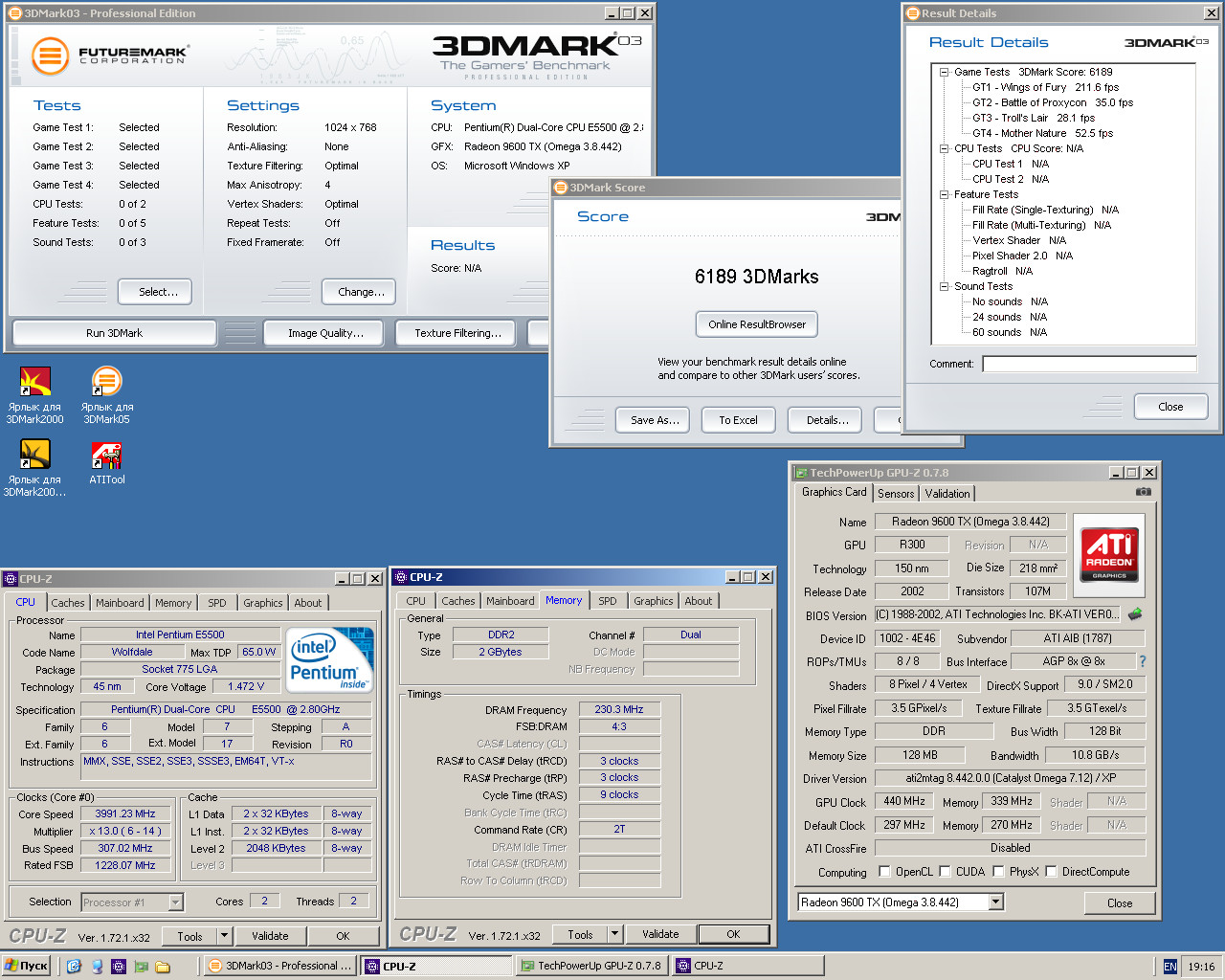Viewport: 1225px width, 980px height.
Task: Collapse the Game Tests tree node
Action: coord(944,72)
